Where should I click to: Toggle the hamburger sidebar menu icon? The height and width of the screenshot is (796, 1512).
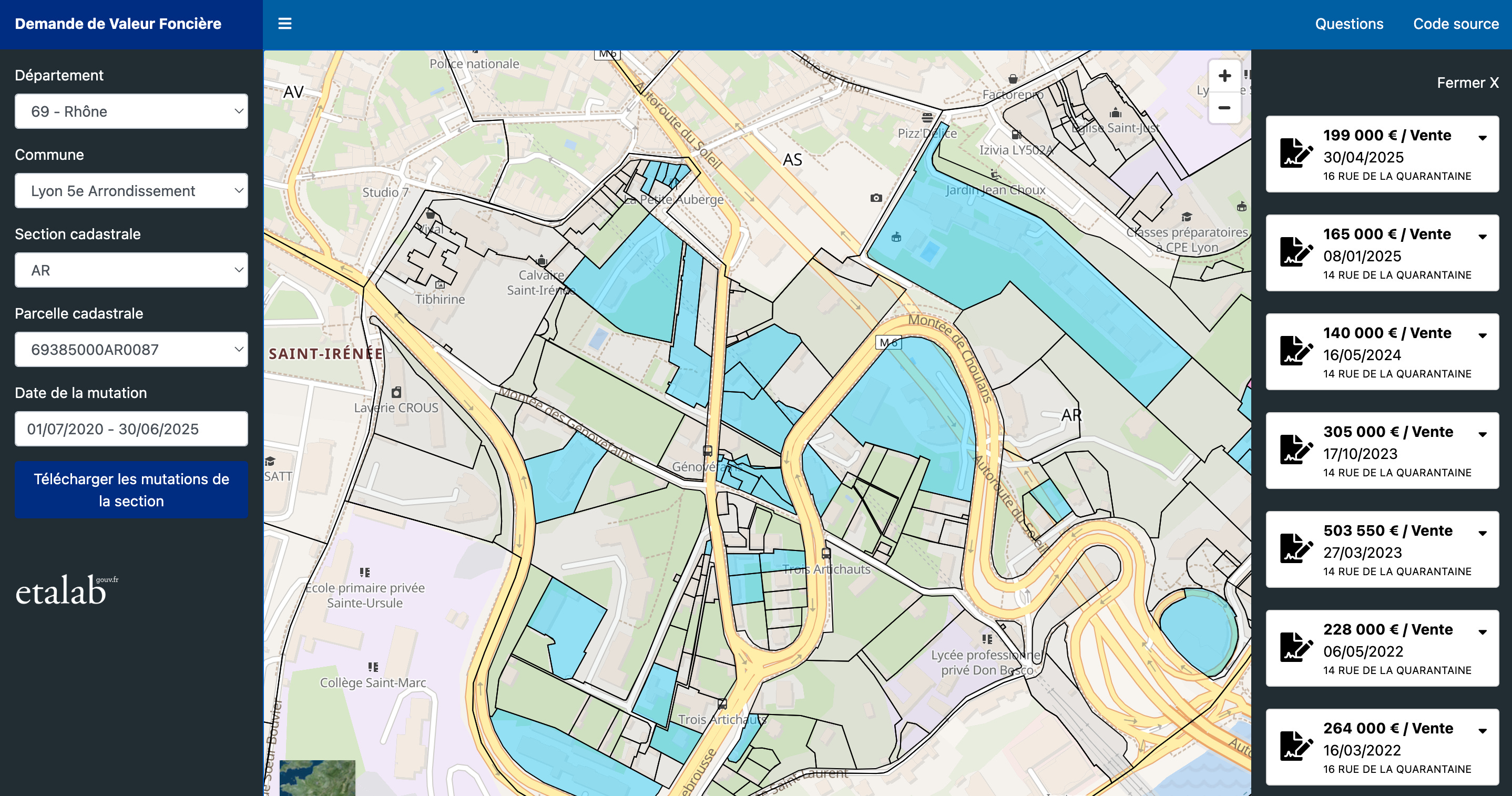pyautogui.click(x=284, y=24)
